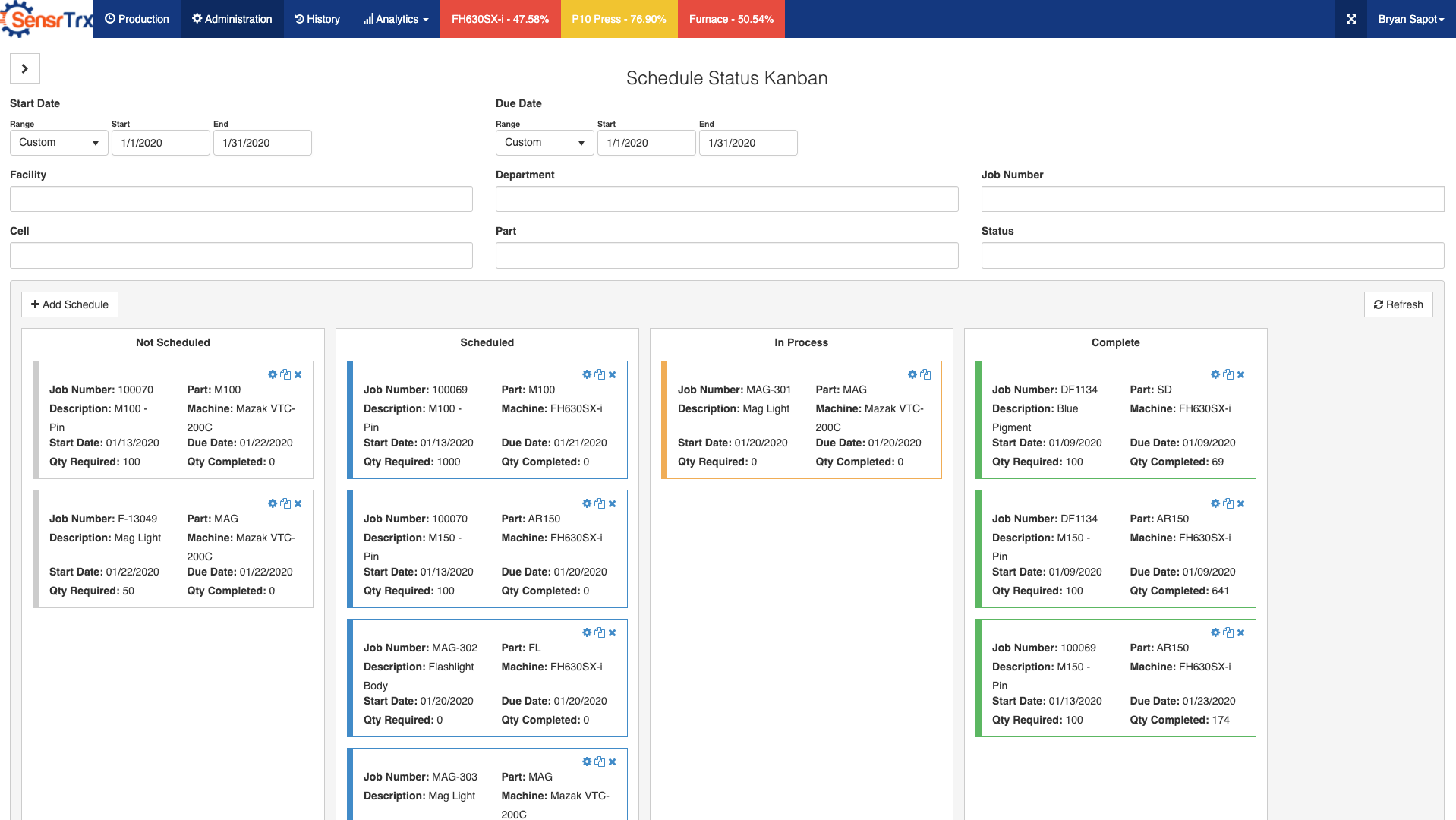This screenshot has height=820, width=1456.
Task: Open settings gear on job MAG-303 card
Action: [587, 762]
